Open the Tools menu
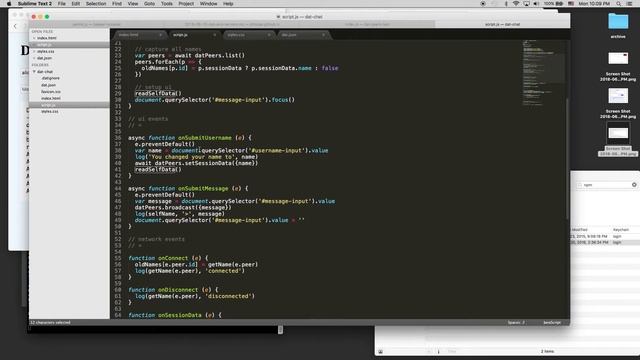 tap(167, 4)
